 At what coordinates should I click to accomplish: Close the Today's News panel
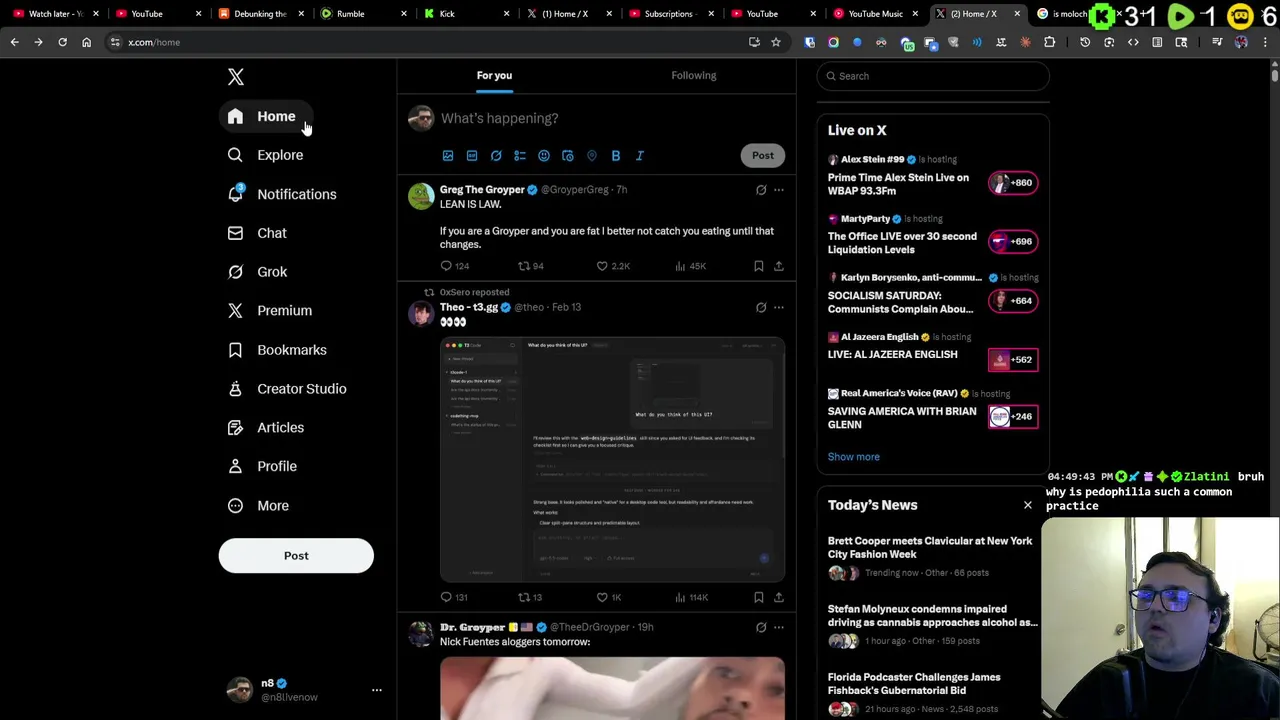(x=1027, y=505)
